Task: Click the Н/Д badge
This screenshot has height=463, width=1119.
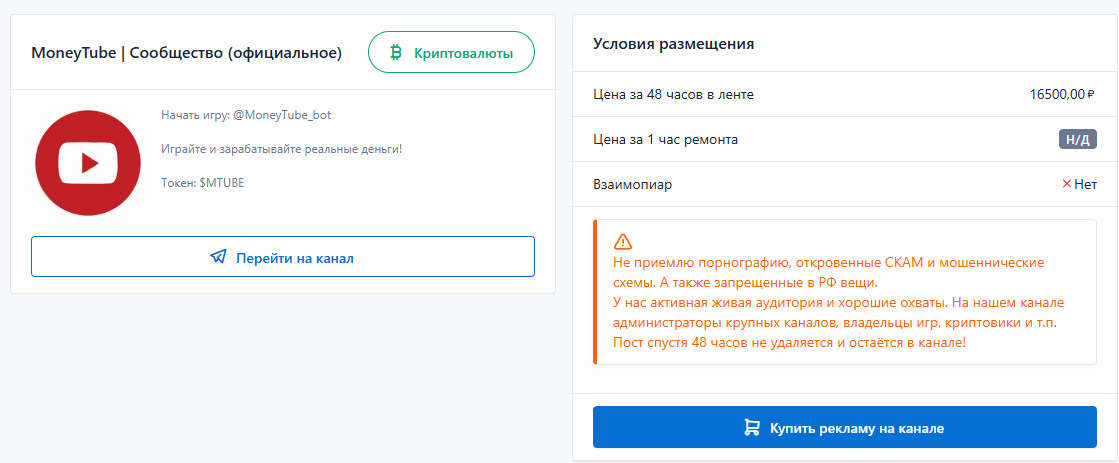Action: (x=1077, y=140)
